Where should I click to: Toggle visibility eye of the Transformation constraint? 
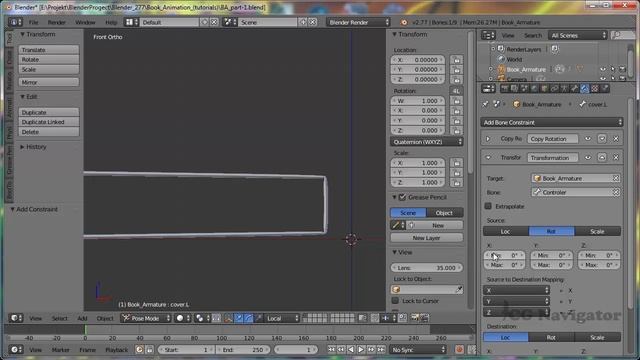(x=588, y=158)
